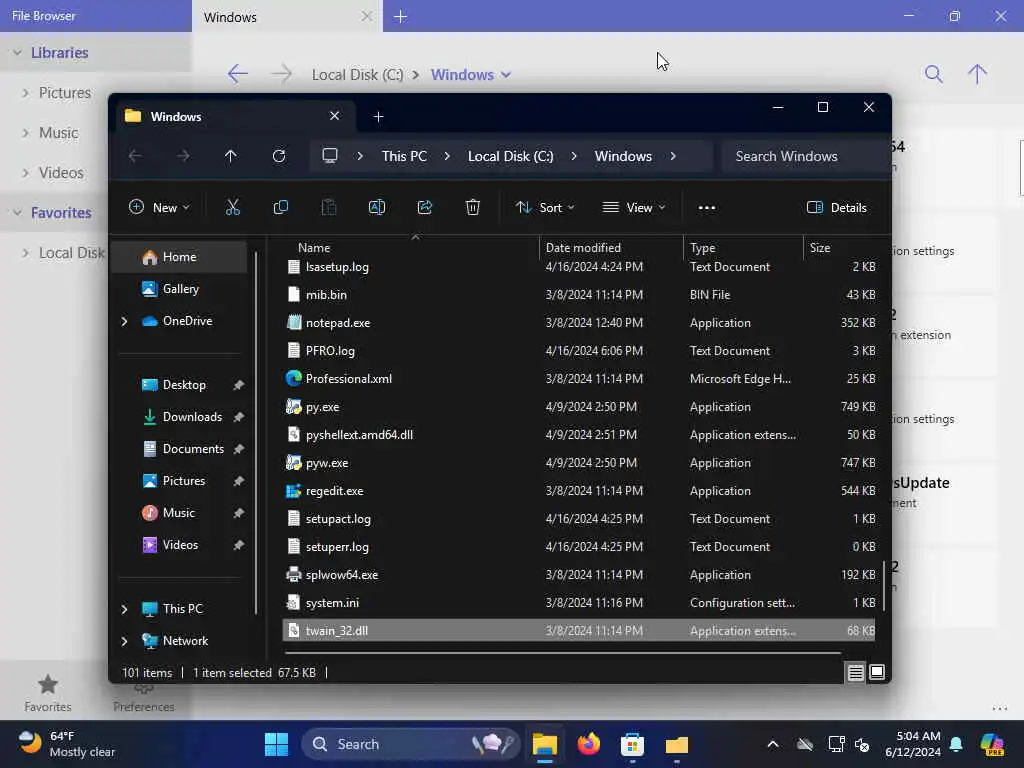Toggle the Details pane button
1024x768 pixels.
tap(837, 208)
